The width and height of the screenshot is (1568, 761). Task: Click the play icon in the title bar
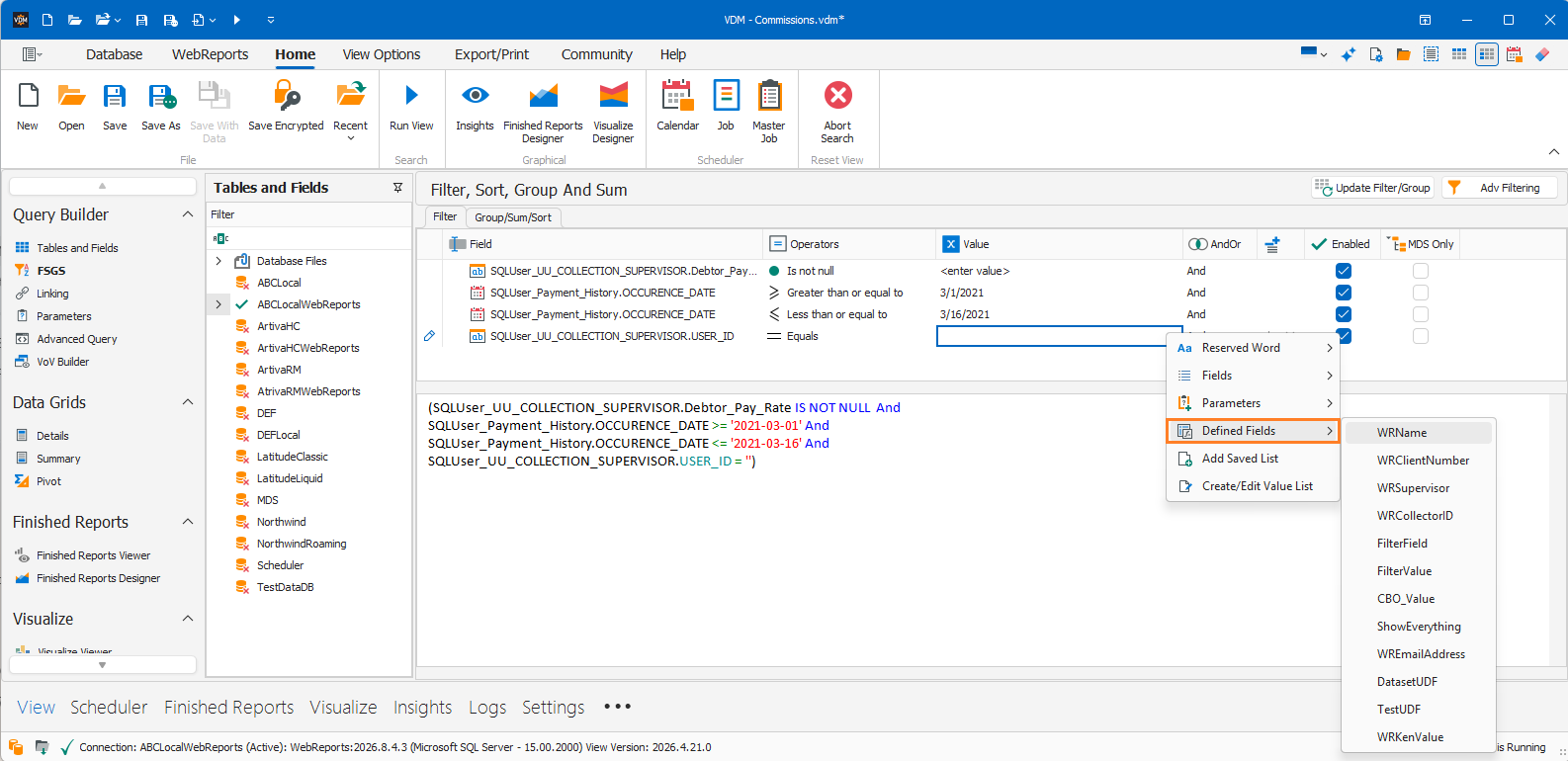(236, 20)
